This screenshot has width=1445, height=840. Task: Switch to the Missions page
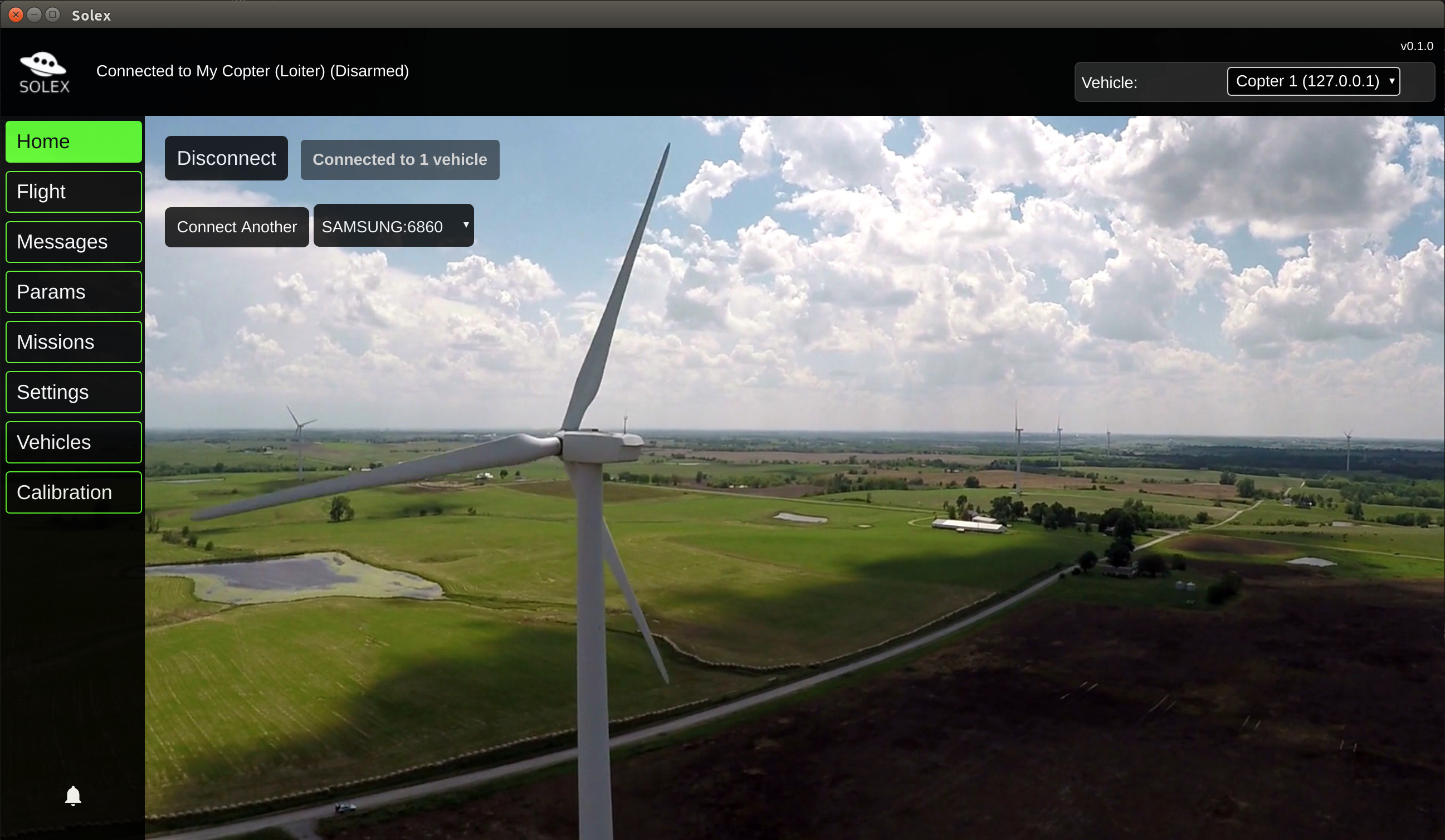pos(74,341)
